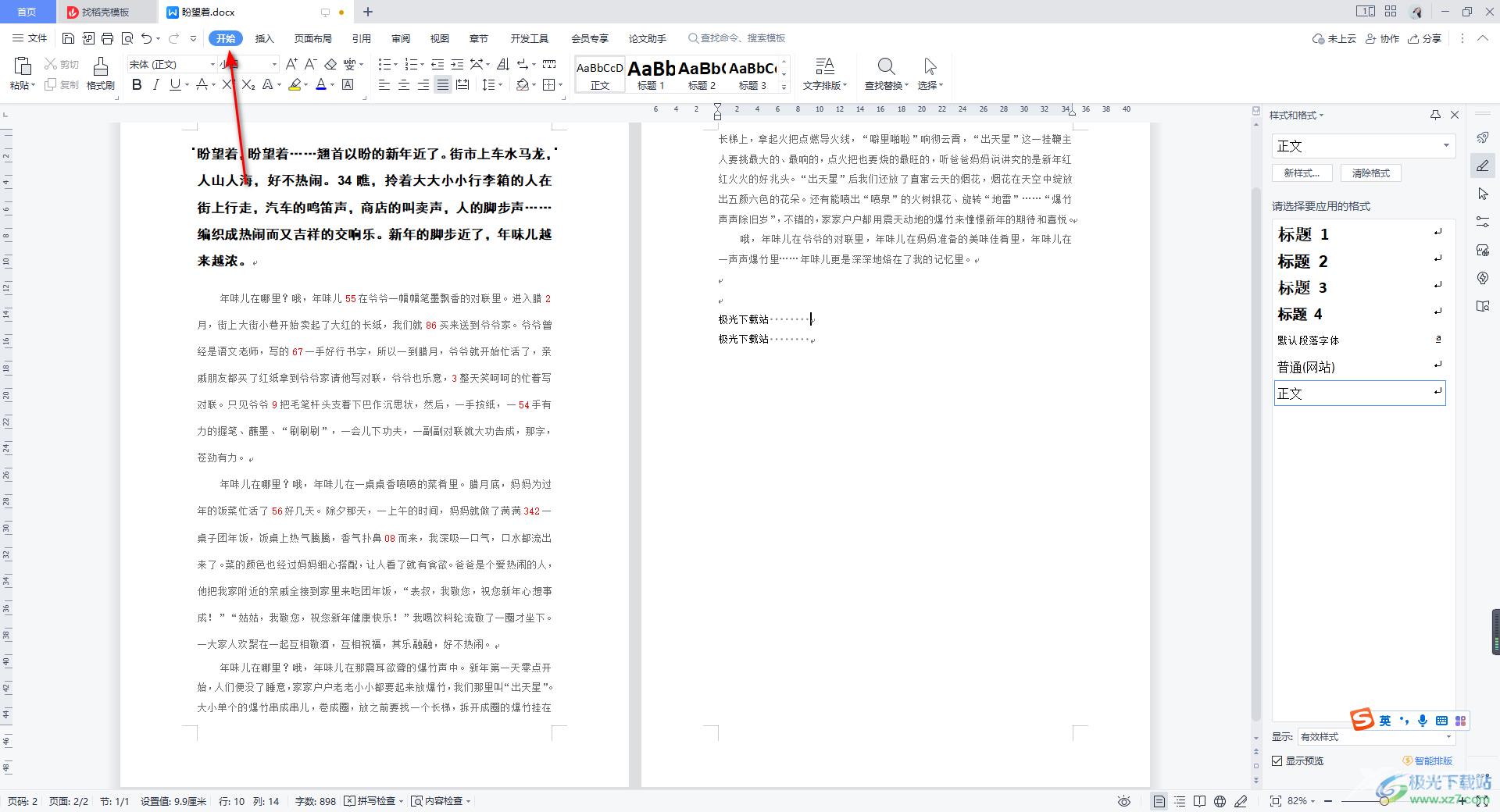Apply the 标题 1 style from pane list

pos(1359,234)
